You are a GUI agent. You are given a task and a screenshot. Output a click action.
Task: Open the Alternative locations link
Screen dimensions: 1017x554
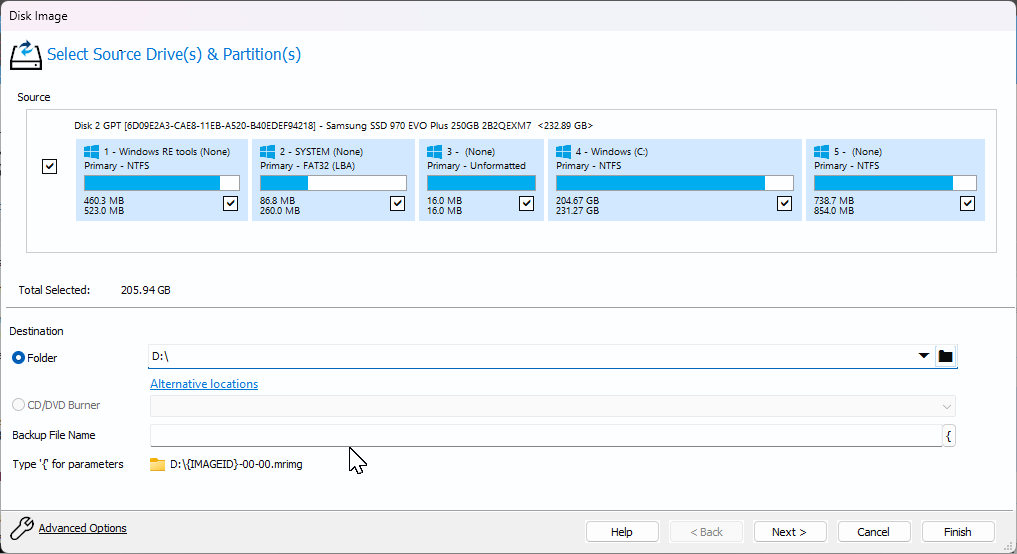tap(204, 384)
